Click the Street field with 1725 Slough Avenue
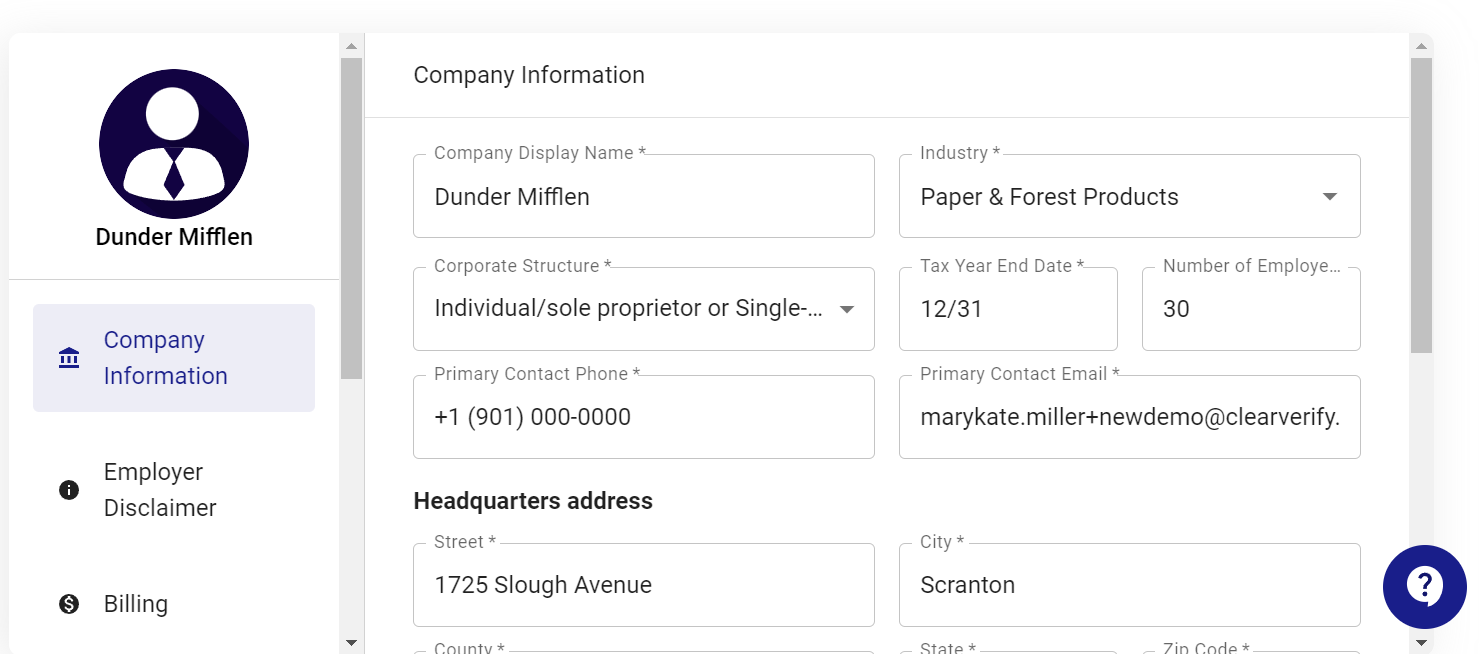Image resolution: width=1479 pixels, height=654 pixels. (x=644, y=585)
